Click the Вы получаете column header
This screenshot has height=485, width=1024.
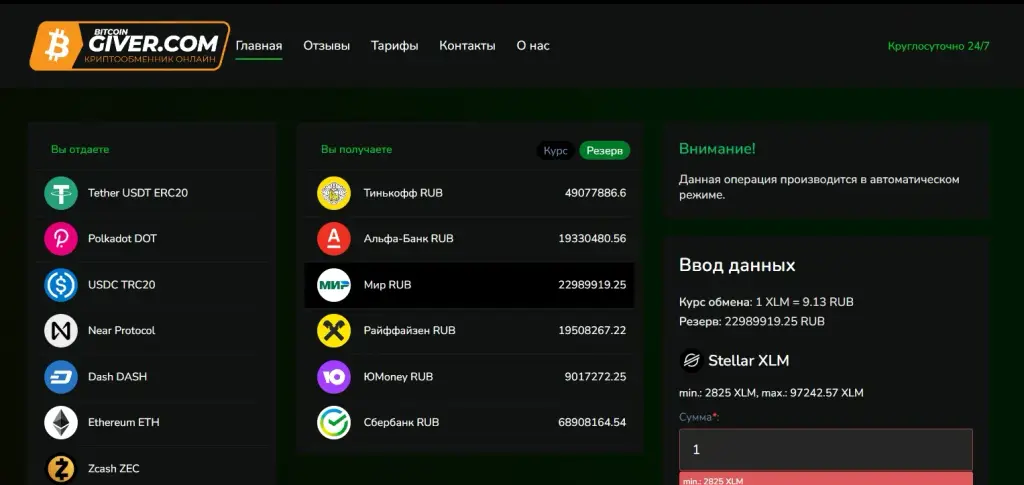tap(357, 149)
